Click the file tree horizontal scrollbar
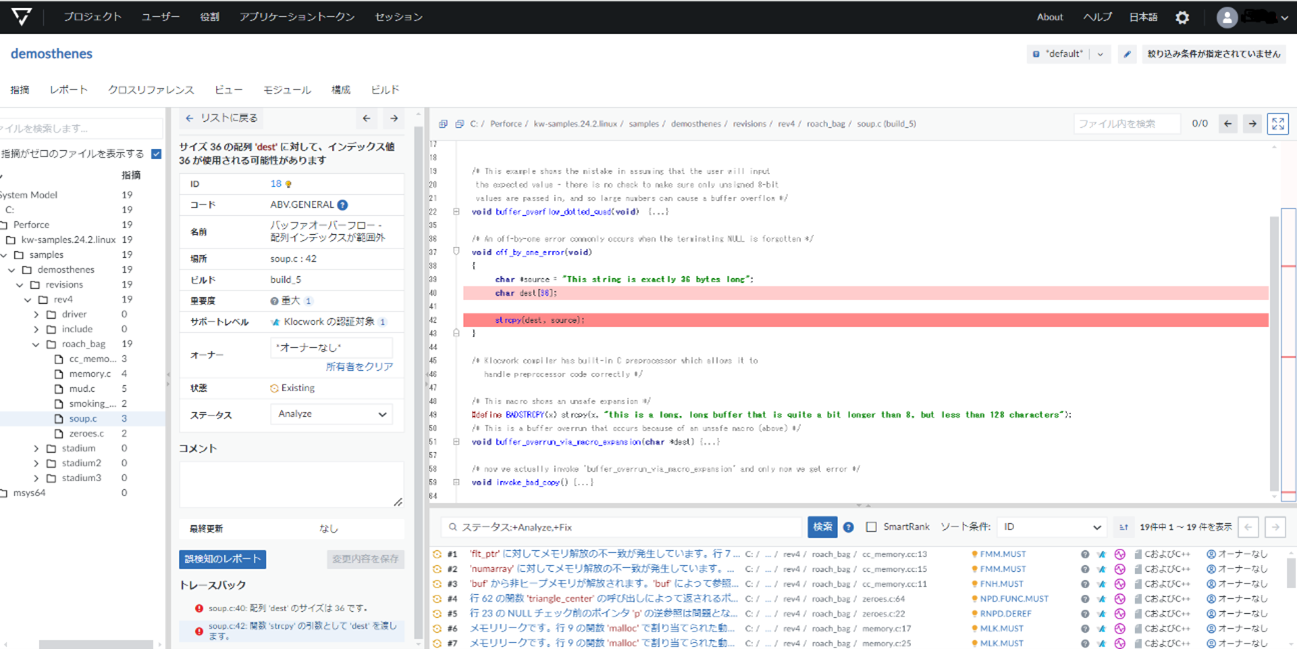Image resolution: width=1297 pixels, height=649 pixels. (x=96, y=645)
